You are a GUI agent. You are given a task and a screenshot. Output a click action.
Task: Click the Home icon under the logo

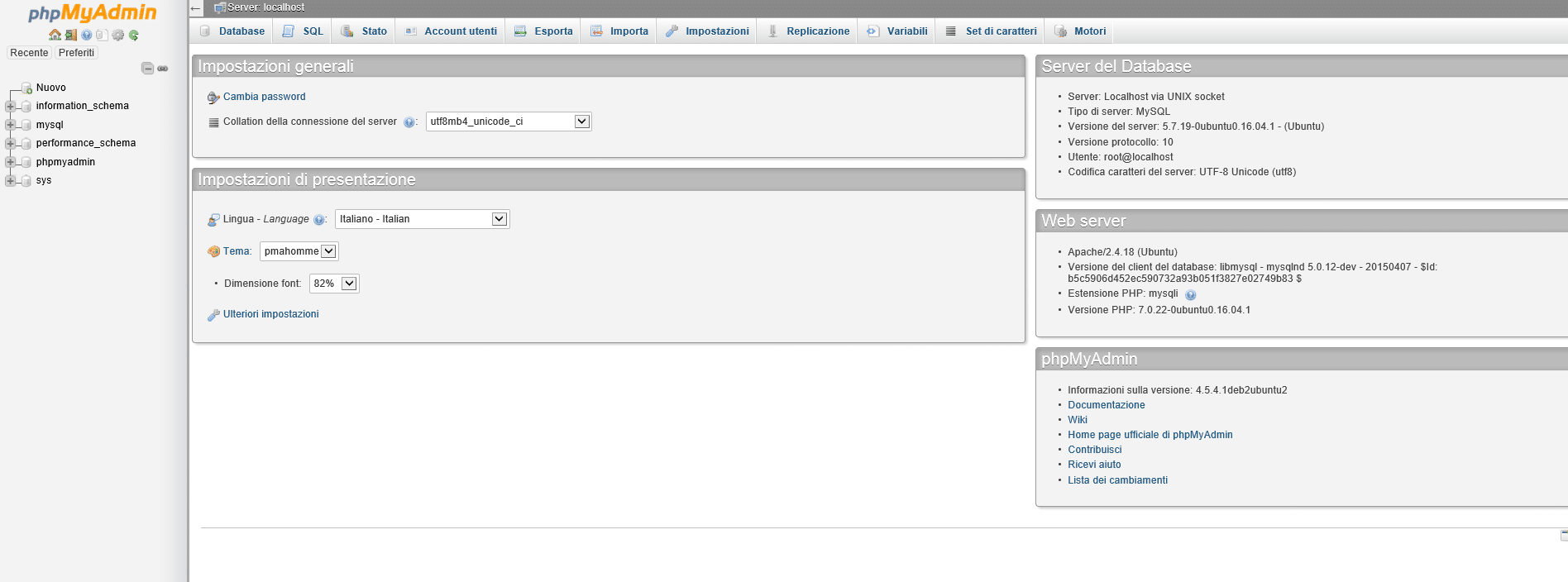(x=55, y=35)
